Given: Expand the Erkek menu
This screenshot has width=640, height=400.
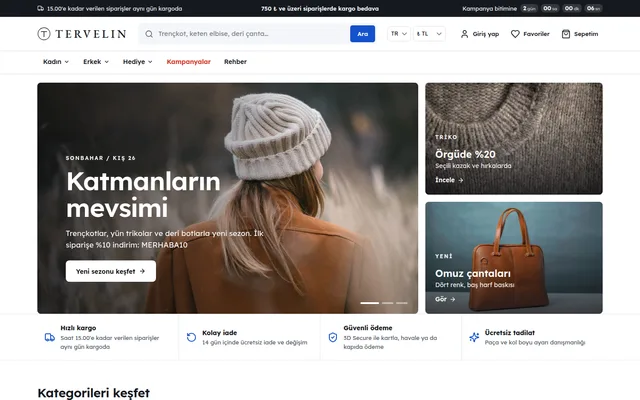Looking at the screenshot, I should click(x=96, y=62).
